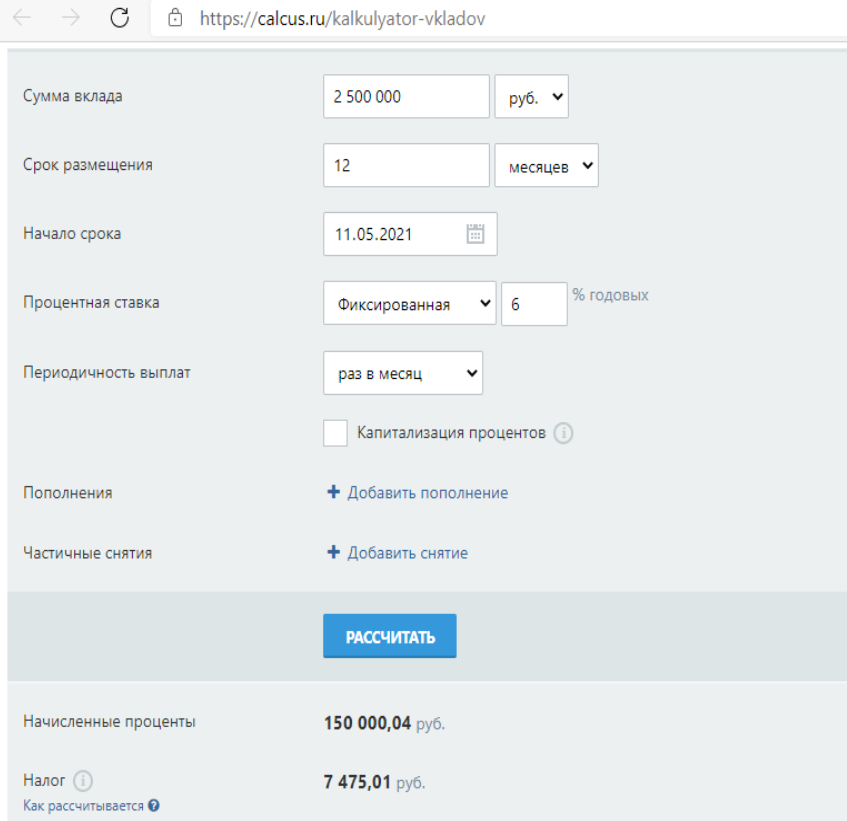The width and height of the screenshot is (847, 821).
Task: Reload the page with refresh icon
Action: pos(119,18)
